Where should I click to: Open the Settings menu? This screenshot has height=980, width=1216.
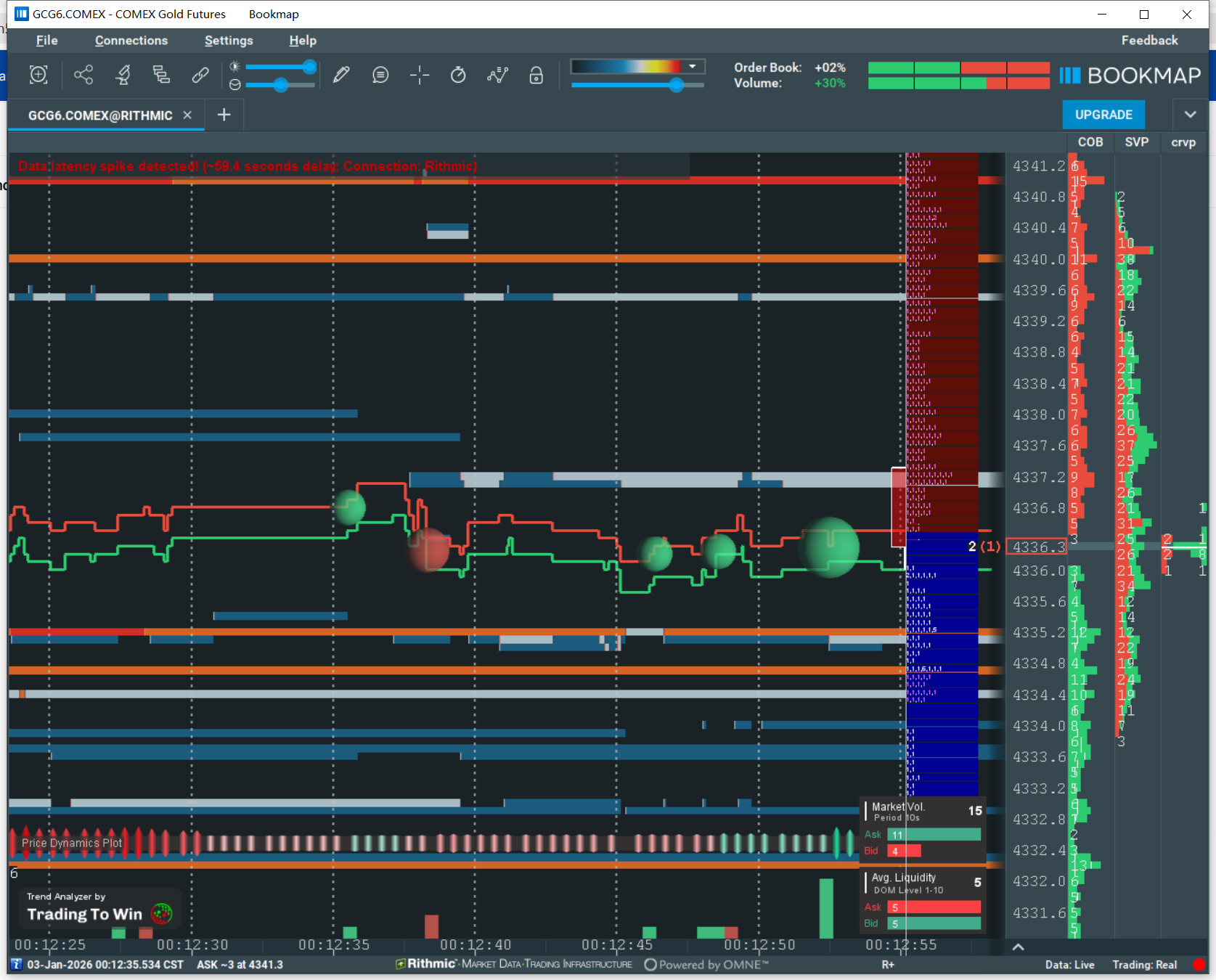229,41
